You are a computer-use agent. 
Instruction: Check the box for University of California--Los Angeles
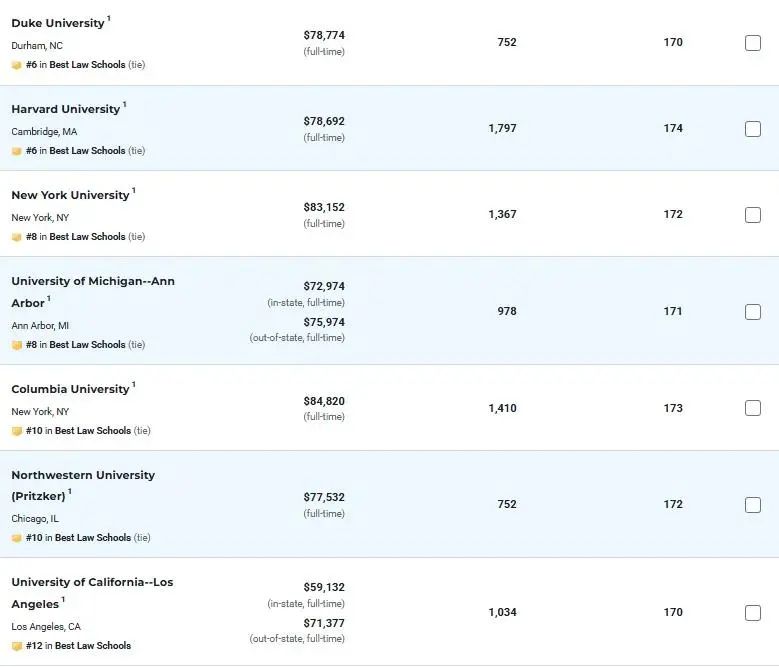pyautogui.click(x=753, y=613)
